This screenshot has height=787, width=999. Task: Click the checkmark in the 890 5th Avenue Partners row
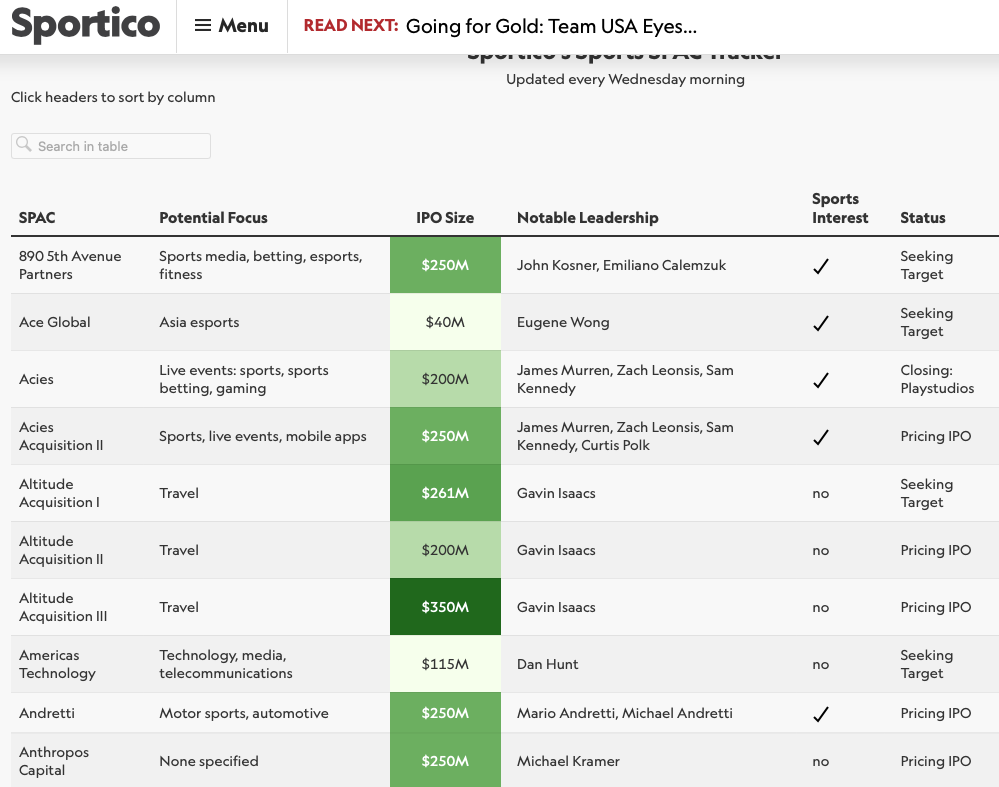click(x=821, y=266)
